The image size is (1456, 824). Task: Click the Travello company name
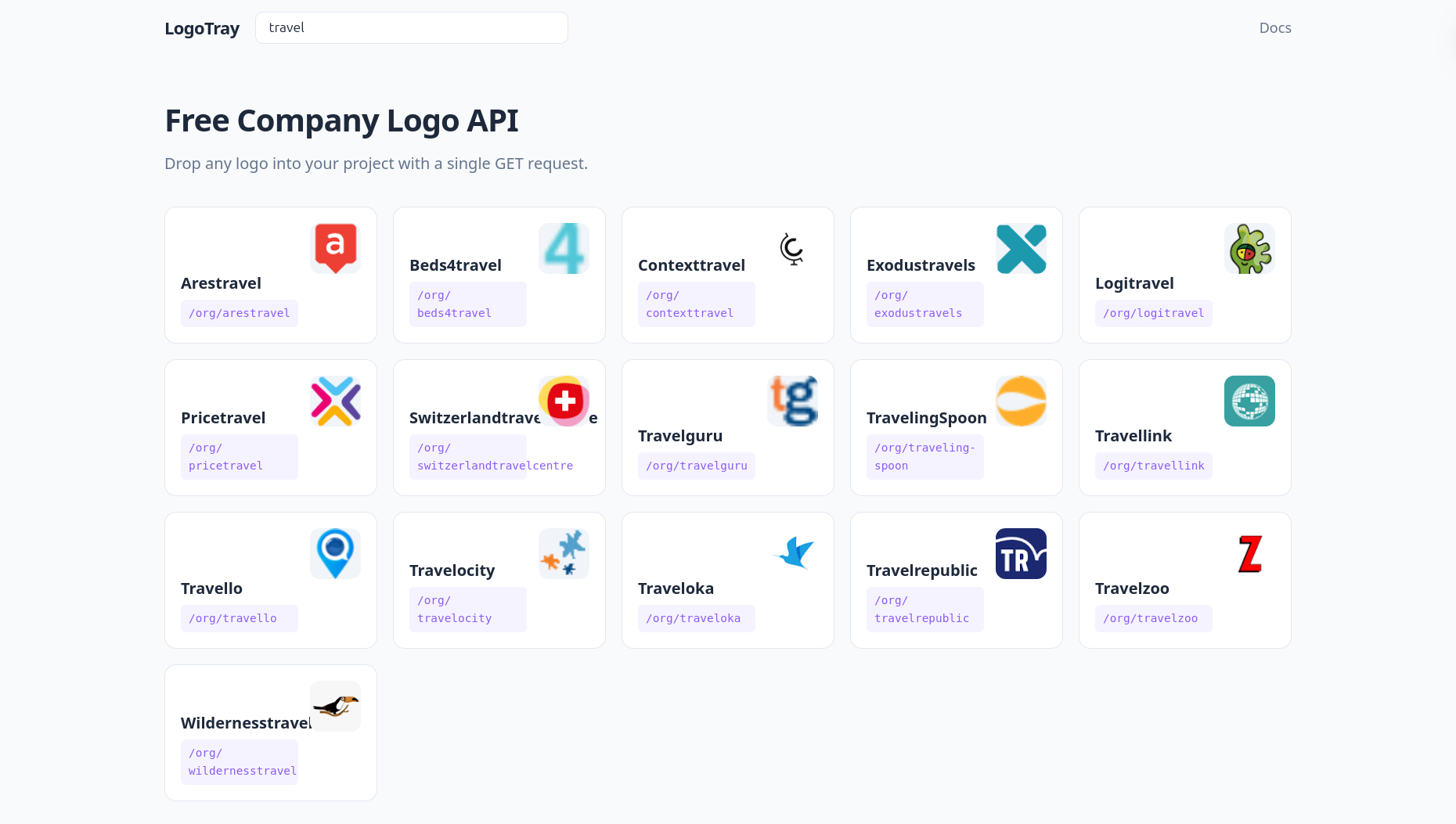[x=211, y=588]
